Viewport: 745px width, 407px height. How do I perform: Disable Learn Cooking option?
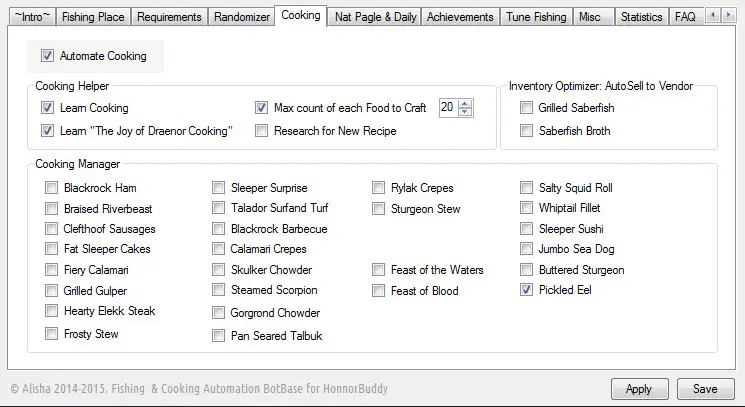(47, 108)
